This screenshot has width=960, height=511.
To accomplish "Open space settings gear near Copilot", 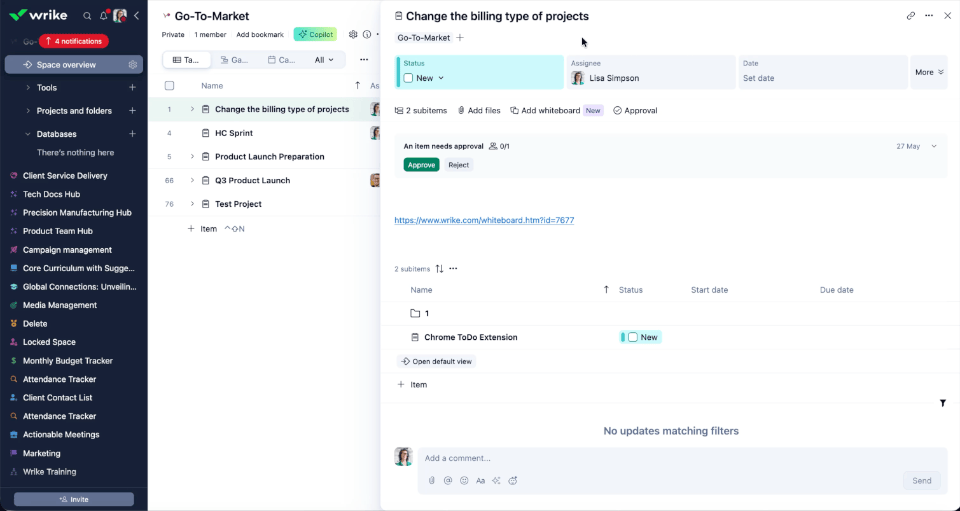I will coord(353,34).
